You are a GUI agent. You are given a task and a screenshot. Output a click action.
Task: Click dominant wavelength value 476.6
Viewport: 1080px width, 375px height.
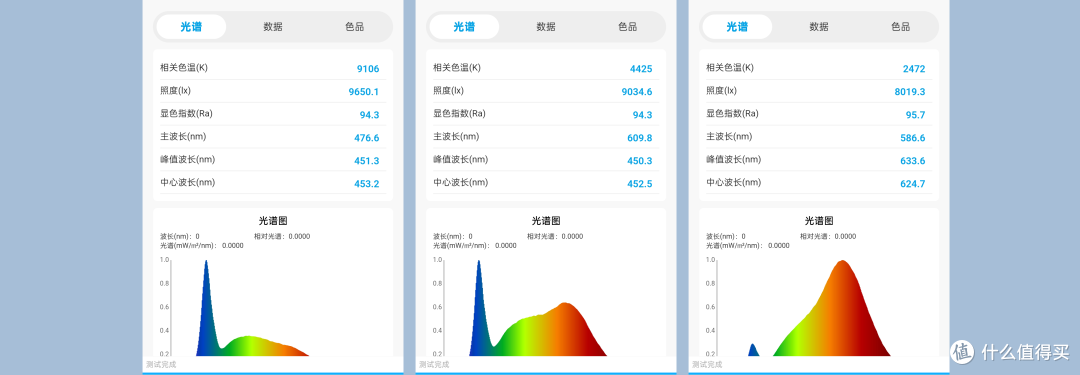pyautogui.click(x=366, y=138)
